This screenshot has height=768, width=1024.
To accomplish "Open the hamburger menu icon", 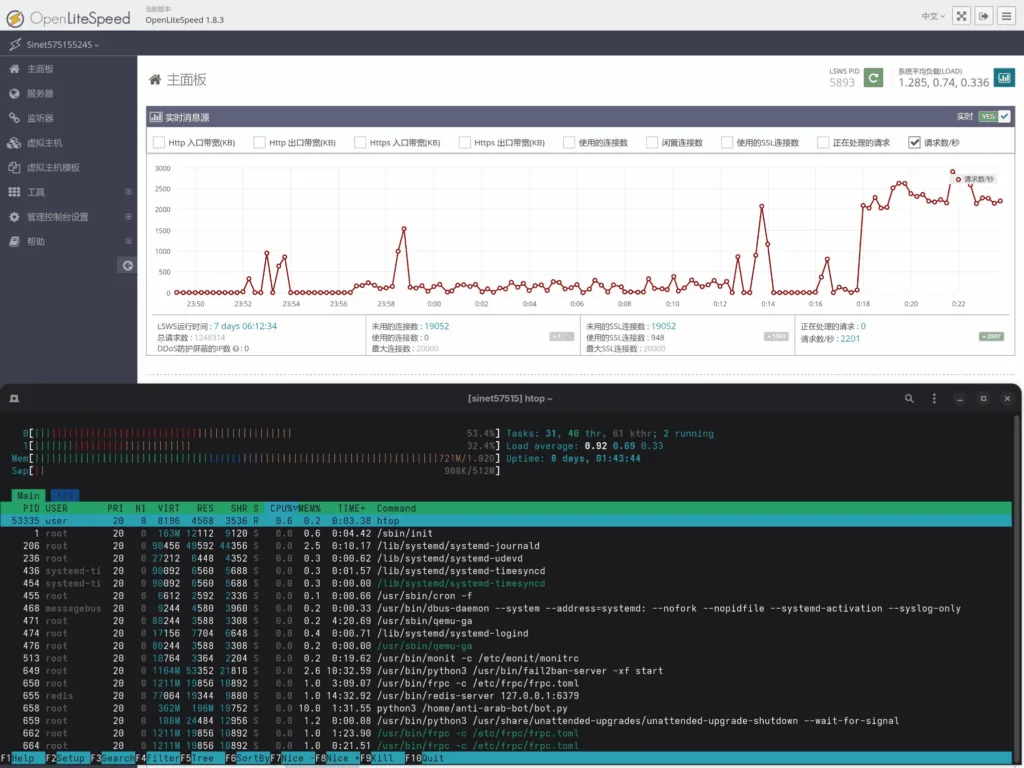I will (x=1008, y=16).
